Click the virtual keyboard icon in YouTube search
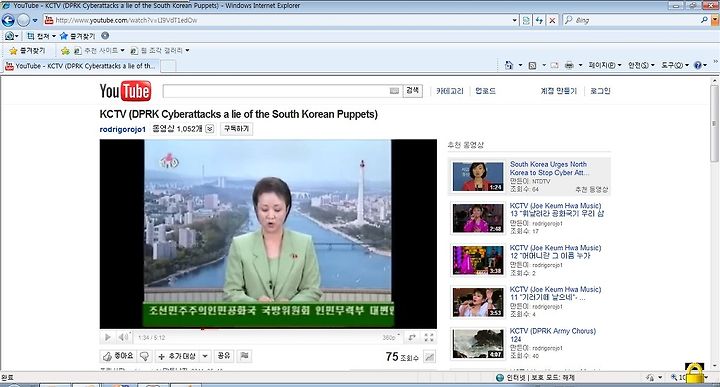This screenshot has height=387, width=720. tap(394, 91)
